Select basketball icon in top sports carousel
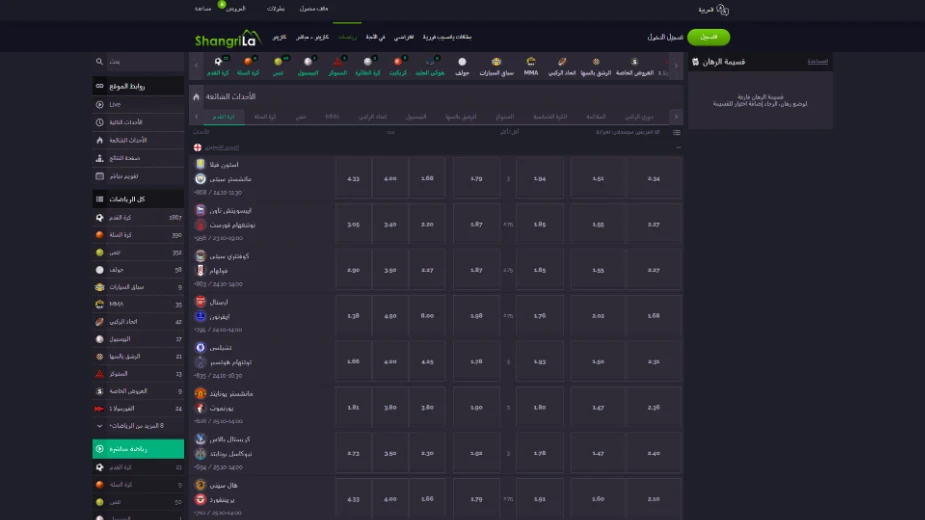This screenshot has width=925, height=520. click(x=248, y=62)
